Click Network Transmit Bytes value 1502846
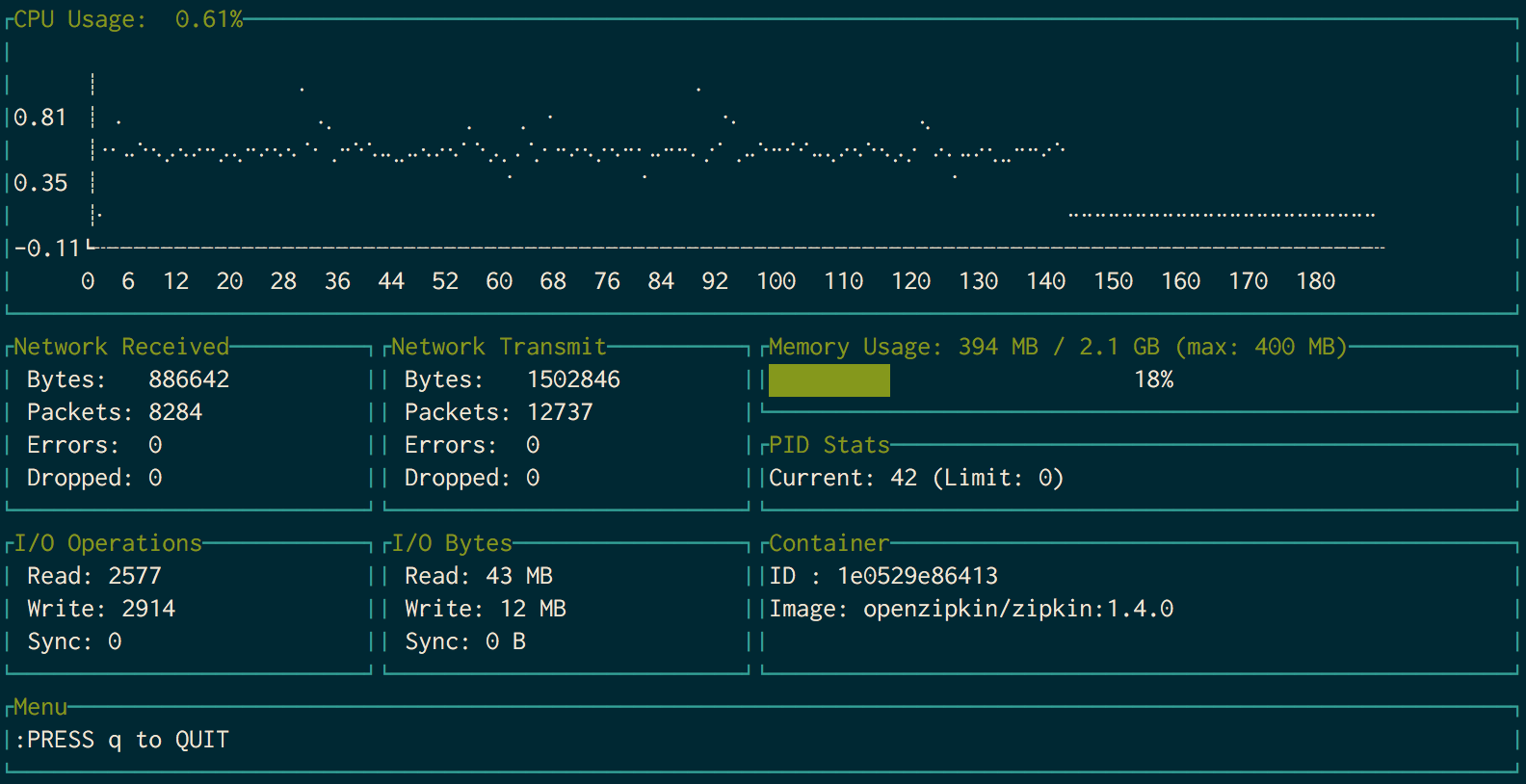This screenshot has height=784, width=1526. tap(573, 379)
